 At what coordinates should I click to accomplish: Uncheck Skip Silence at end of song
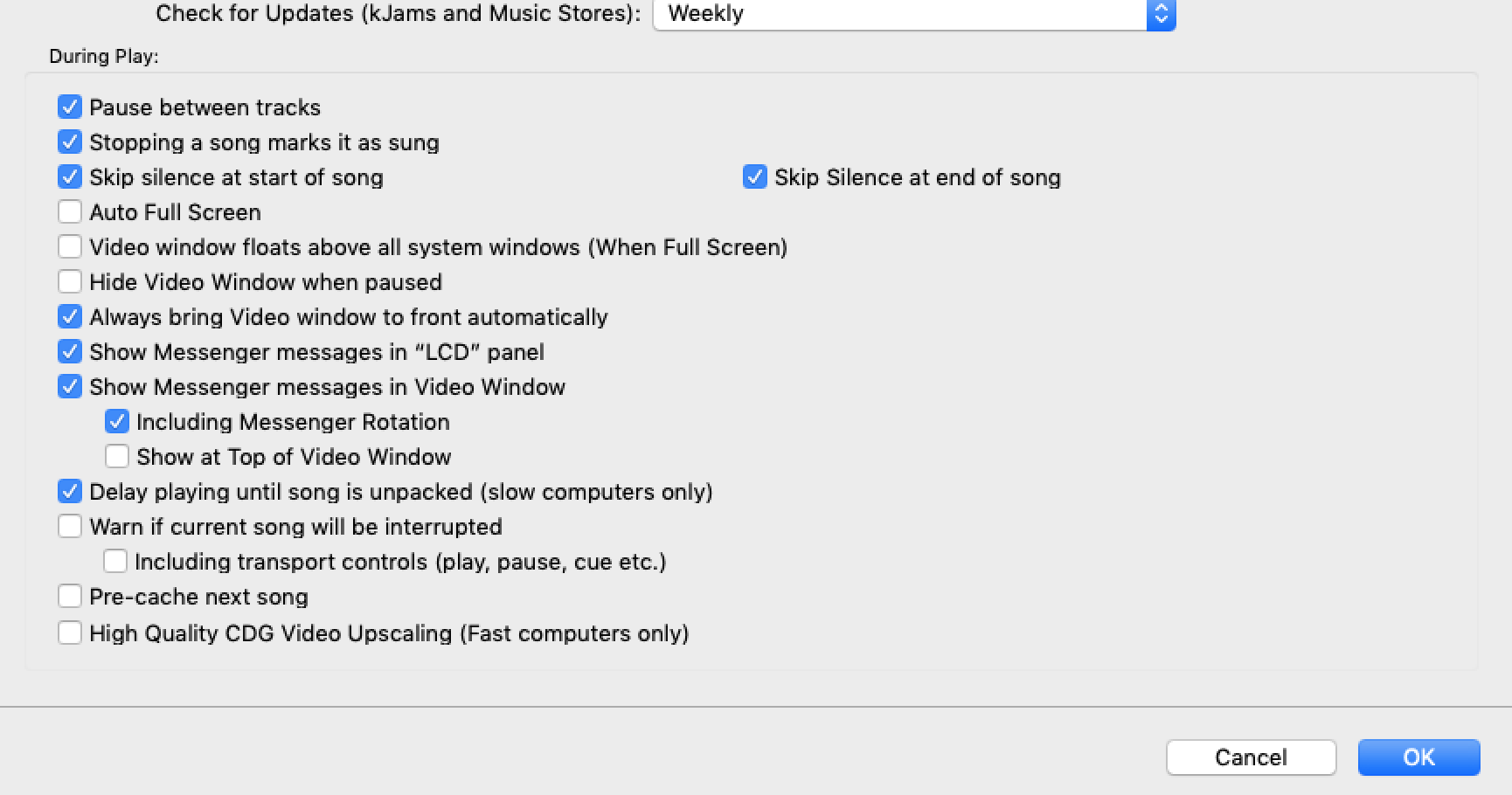[755, 177]
